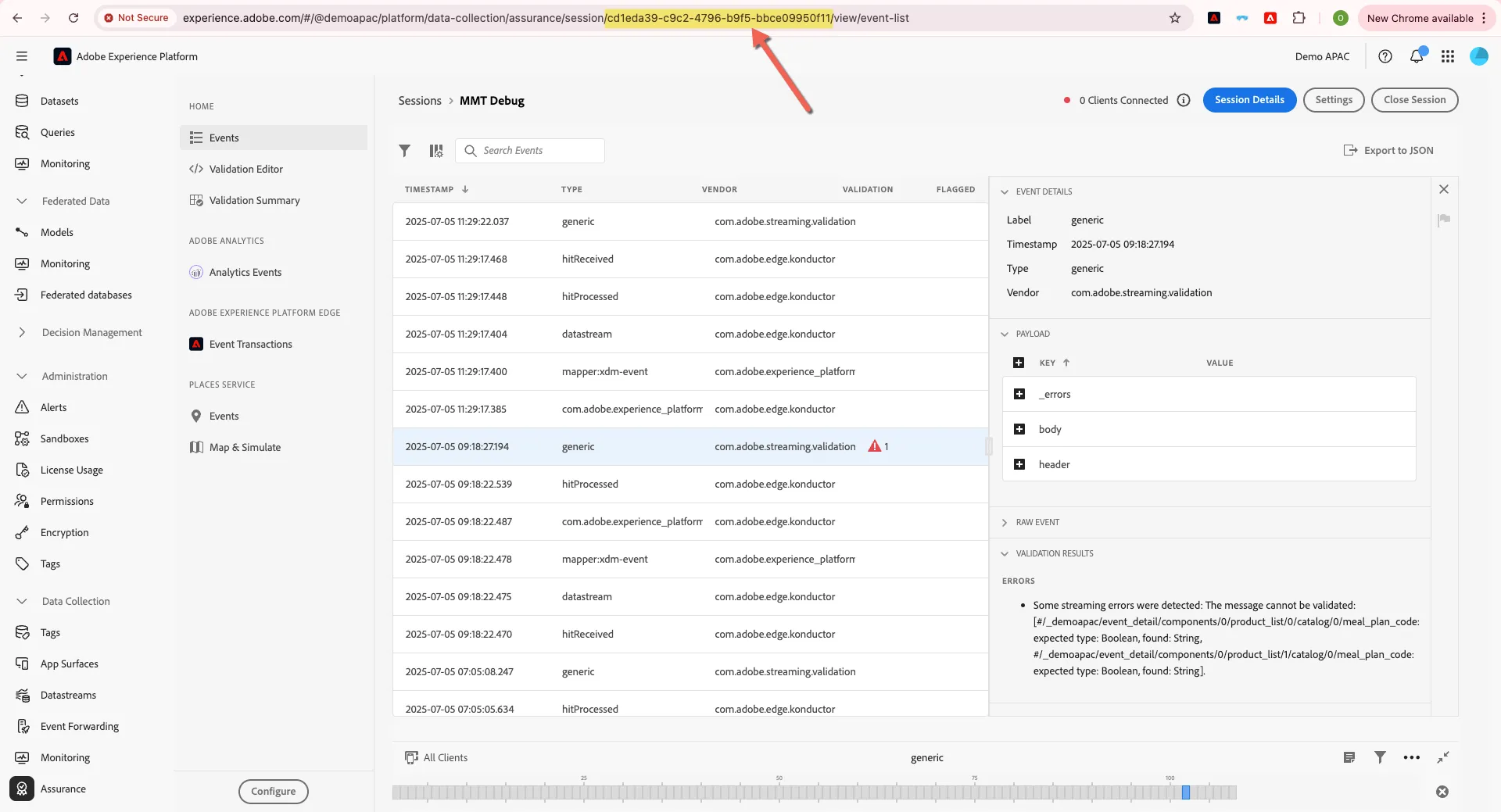Bookmark this page with star icon

point(1175,18)
